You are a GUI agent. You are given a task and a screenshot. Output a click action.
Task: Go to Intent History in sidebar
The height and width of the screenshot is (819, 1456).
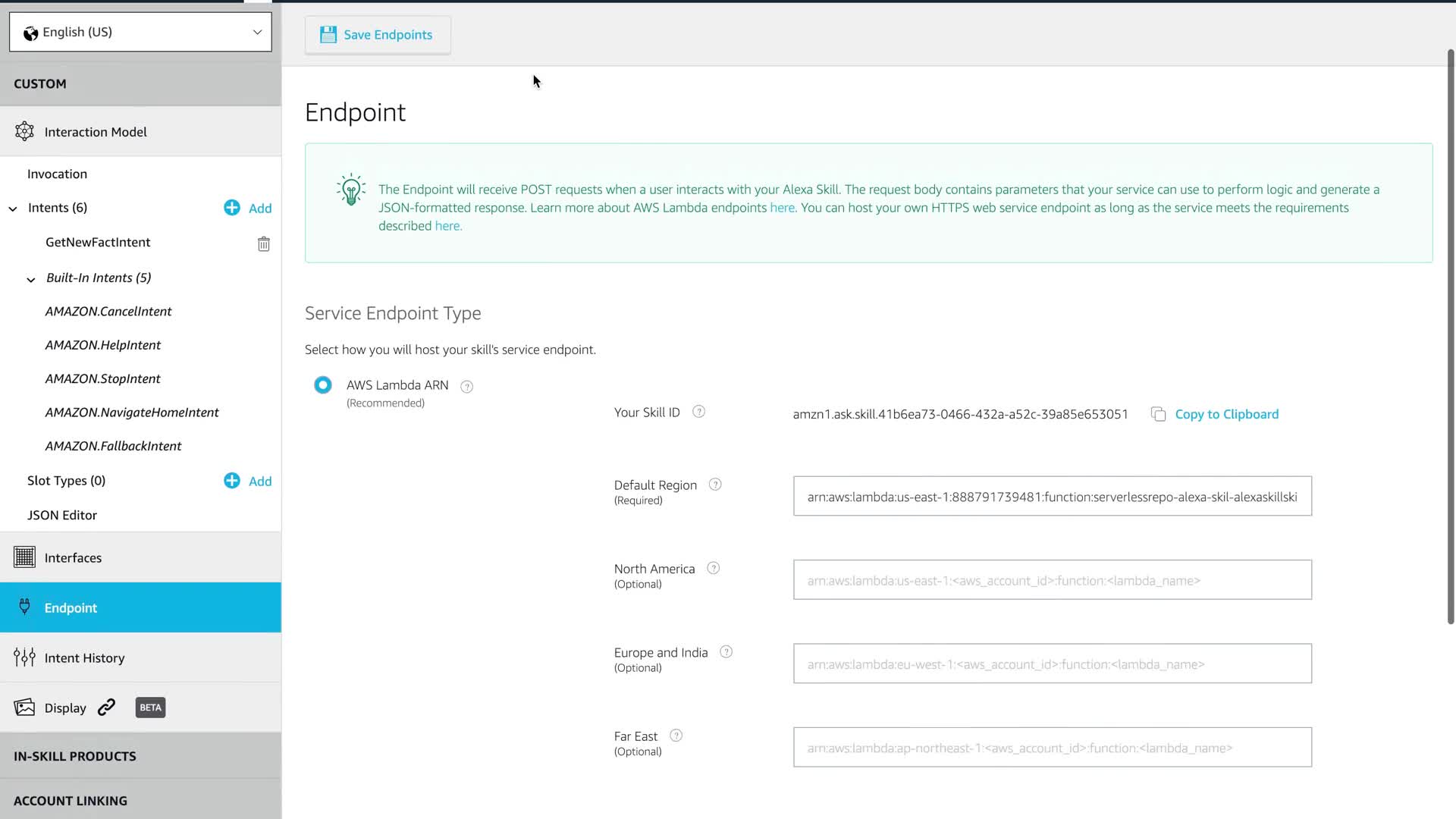pos(84,658)
